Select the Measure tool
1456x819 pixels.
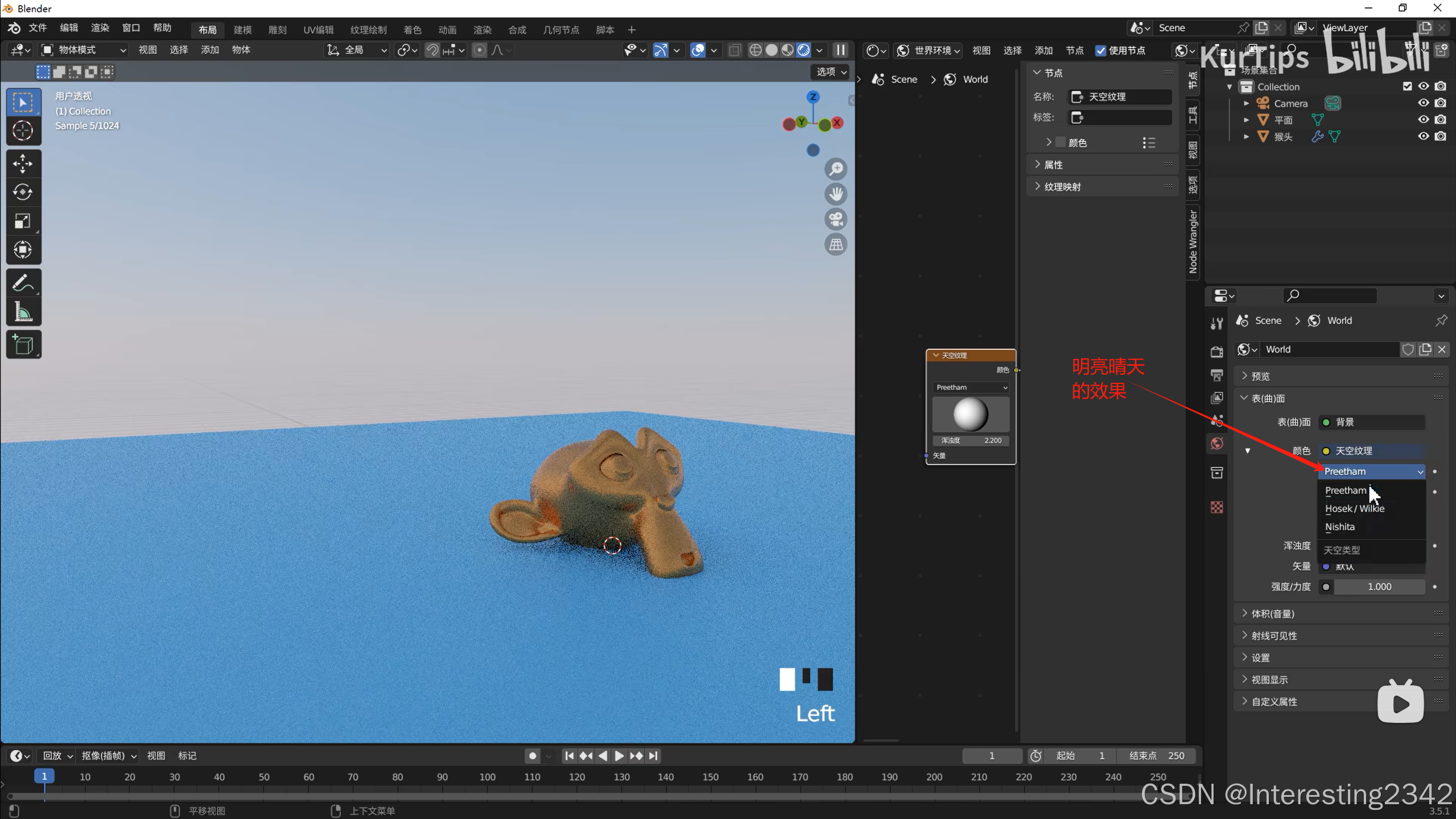point(23,312)
